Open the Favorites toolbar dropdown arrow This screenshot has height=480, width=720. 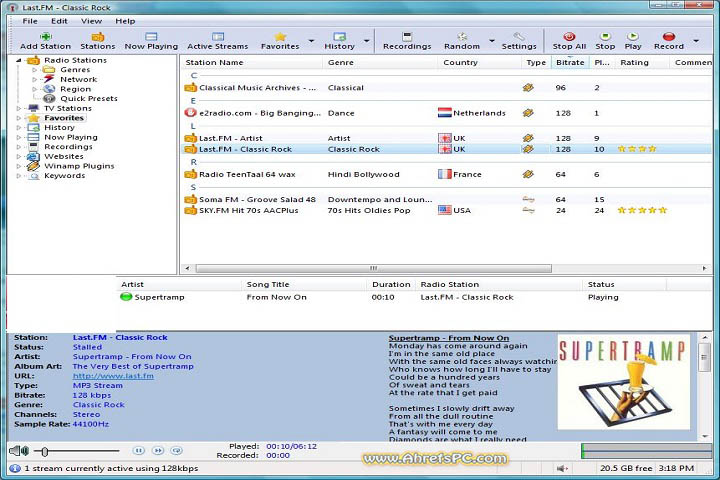pos(311,41)
